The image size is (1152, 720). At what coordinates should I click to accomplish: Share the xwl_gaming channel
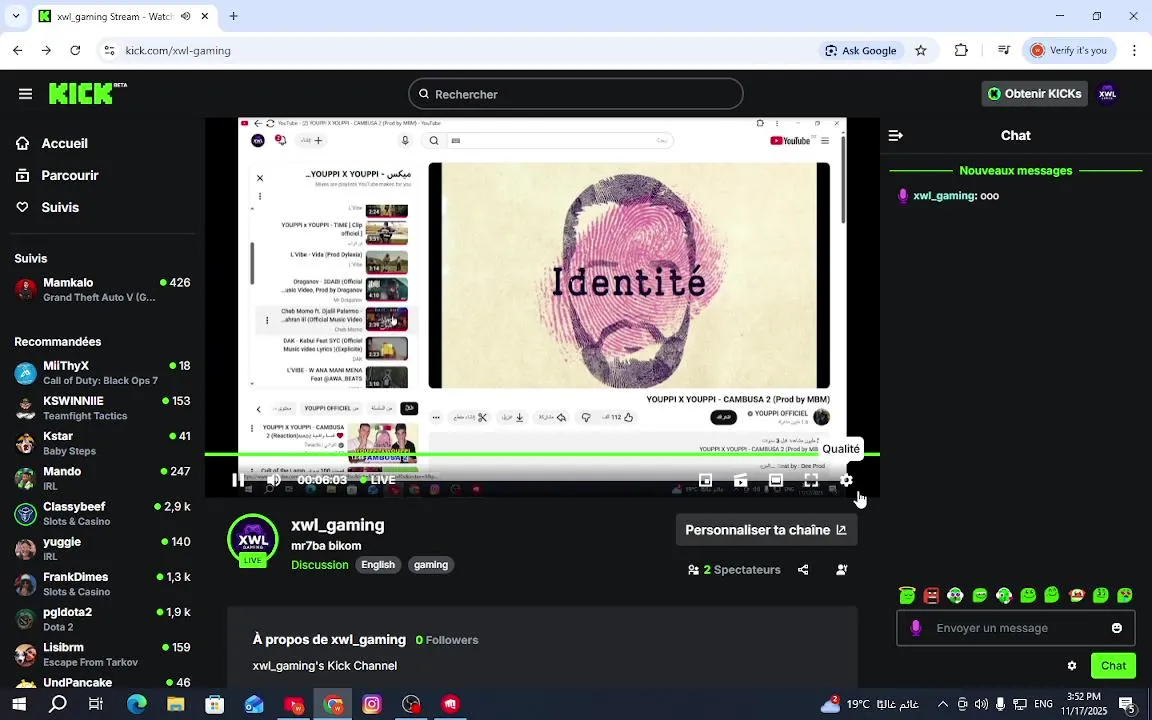point(803,569)
